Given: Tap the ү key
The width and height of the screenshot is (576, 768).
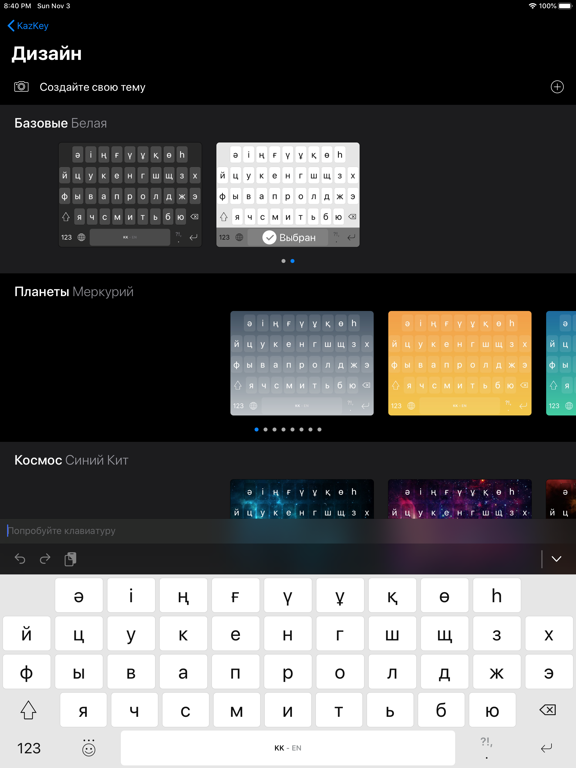Looking at the screenshot, I should [x=288, y=595].
